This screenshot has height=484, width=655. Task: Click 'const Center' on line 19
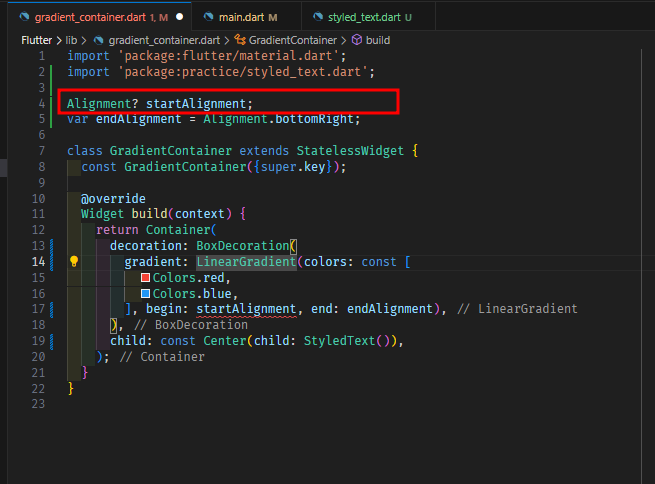203,341
